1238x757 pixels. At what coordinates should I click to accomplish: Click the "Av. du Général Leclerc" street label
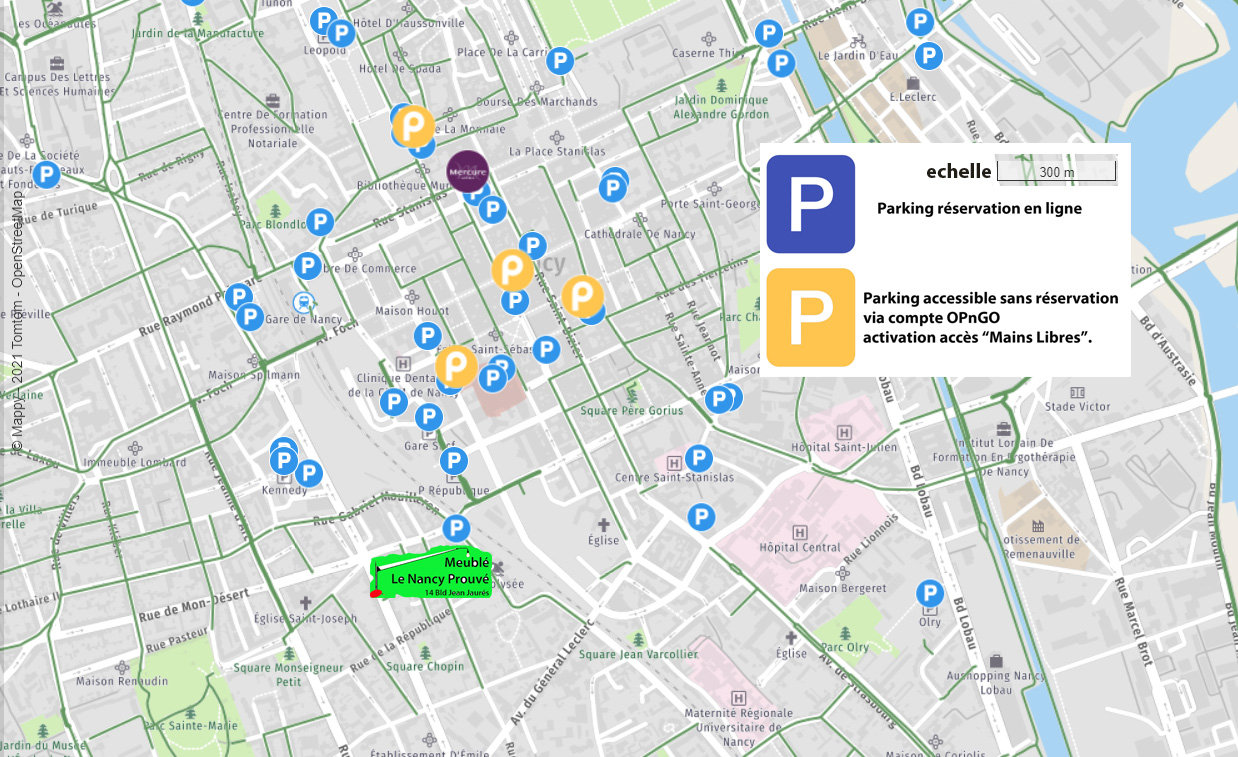click(x=553, y=671)
